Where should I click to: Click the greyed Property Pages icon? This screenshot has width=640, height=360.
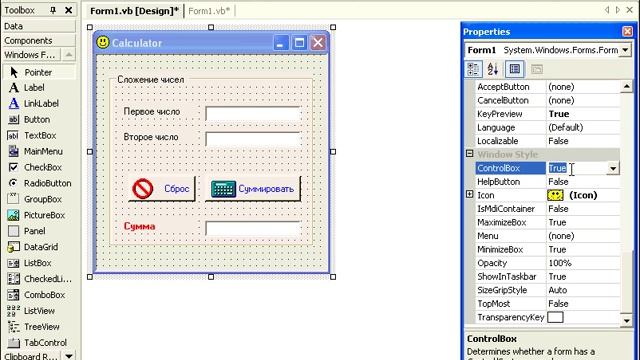coord(537,69)
